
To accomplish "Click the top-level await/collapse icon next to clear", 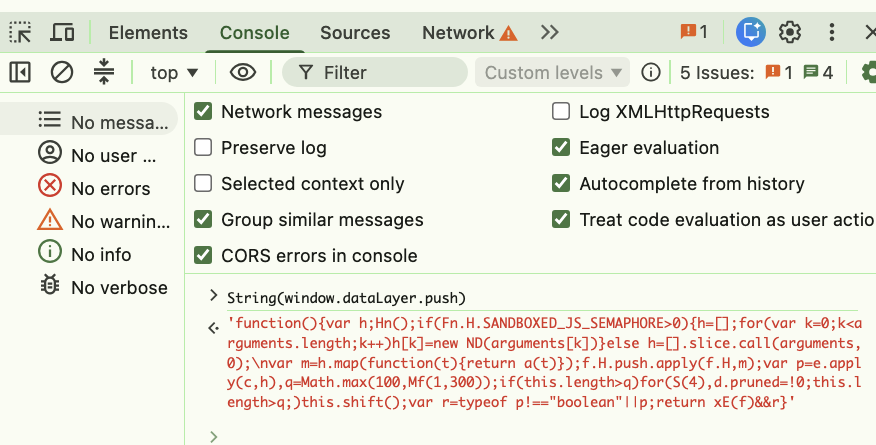I will click(104, 72).
